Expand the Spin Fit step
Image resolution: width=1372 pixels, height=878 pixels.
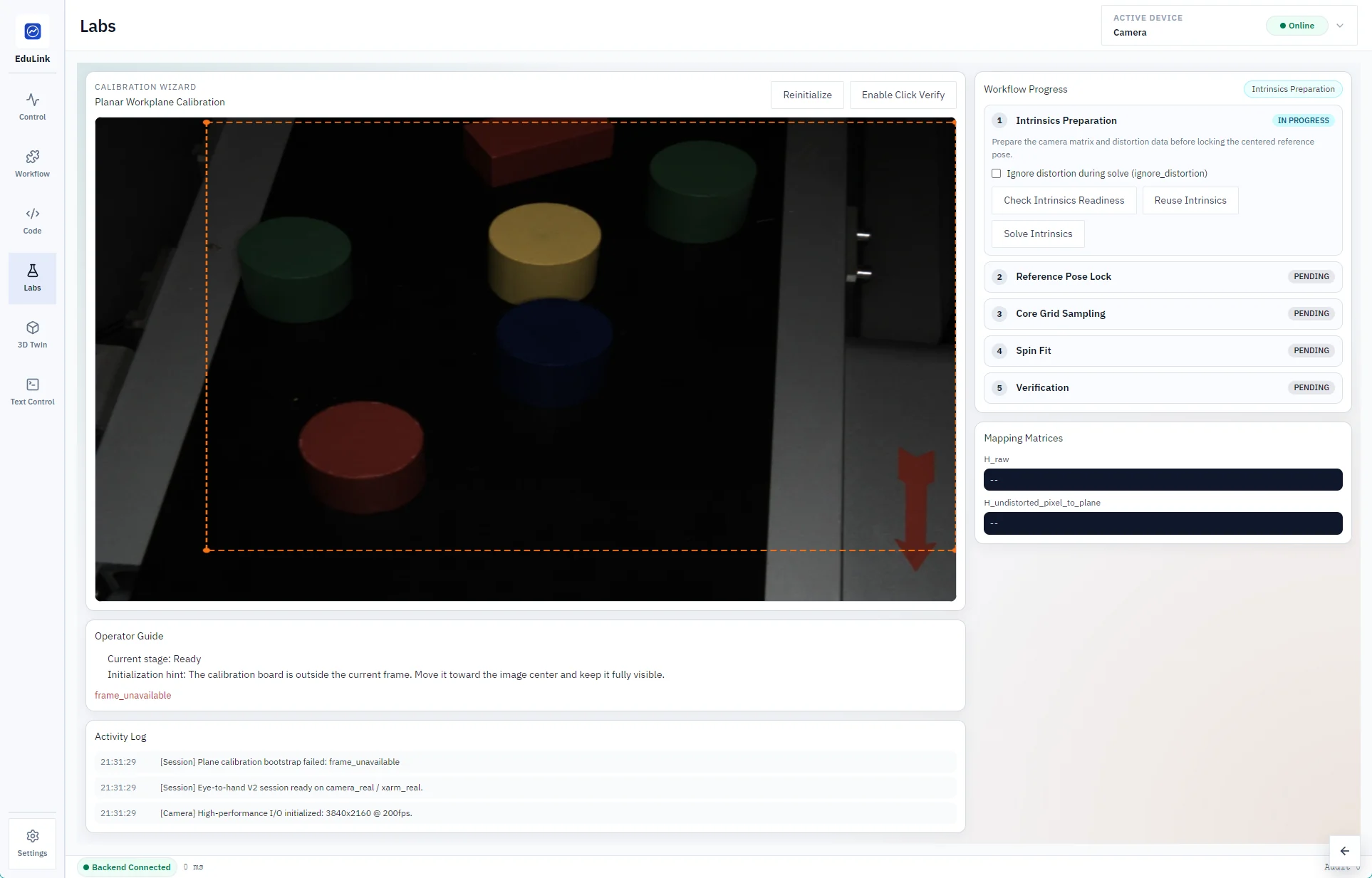click(1163, 351)
